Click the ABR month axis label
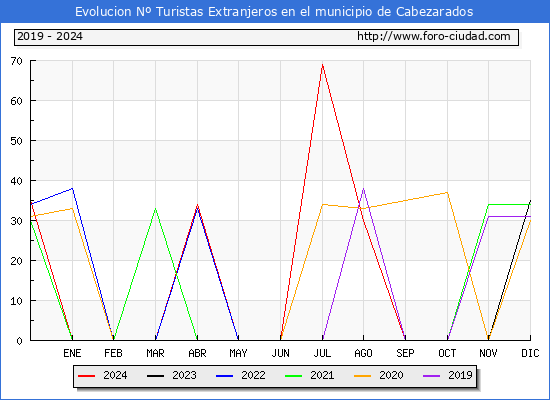Image resolution: width=550 pixels, height=400 pixels. [x=197, y=353]
